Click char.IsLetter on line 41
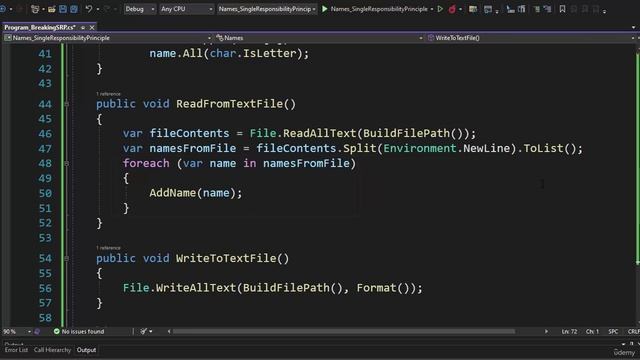 tap(253, 53)
